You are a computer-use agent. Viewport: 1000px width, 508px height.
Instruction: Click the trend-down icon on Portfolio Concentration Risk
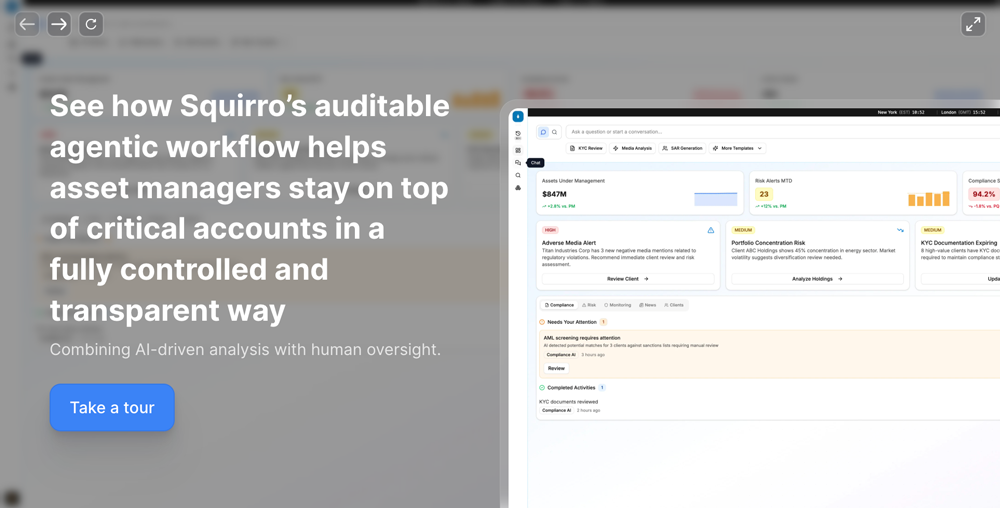(x=900, y=230)
